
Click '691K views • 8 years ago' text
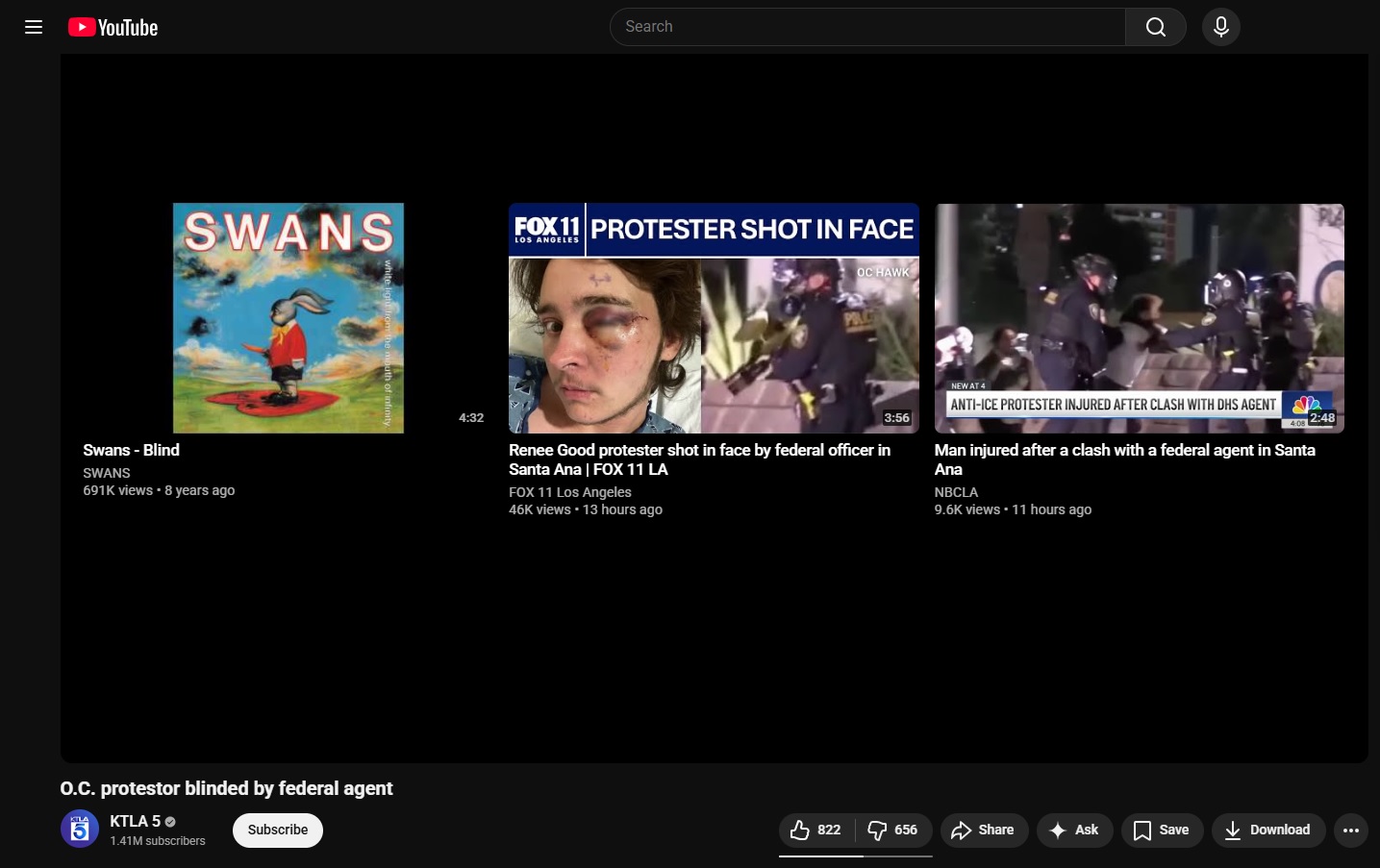pos(159,490)
